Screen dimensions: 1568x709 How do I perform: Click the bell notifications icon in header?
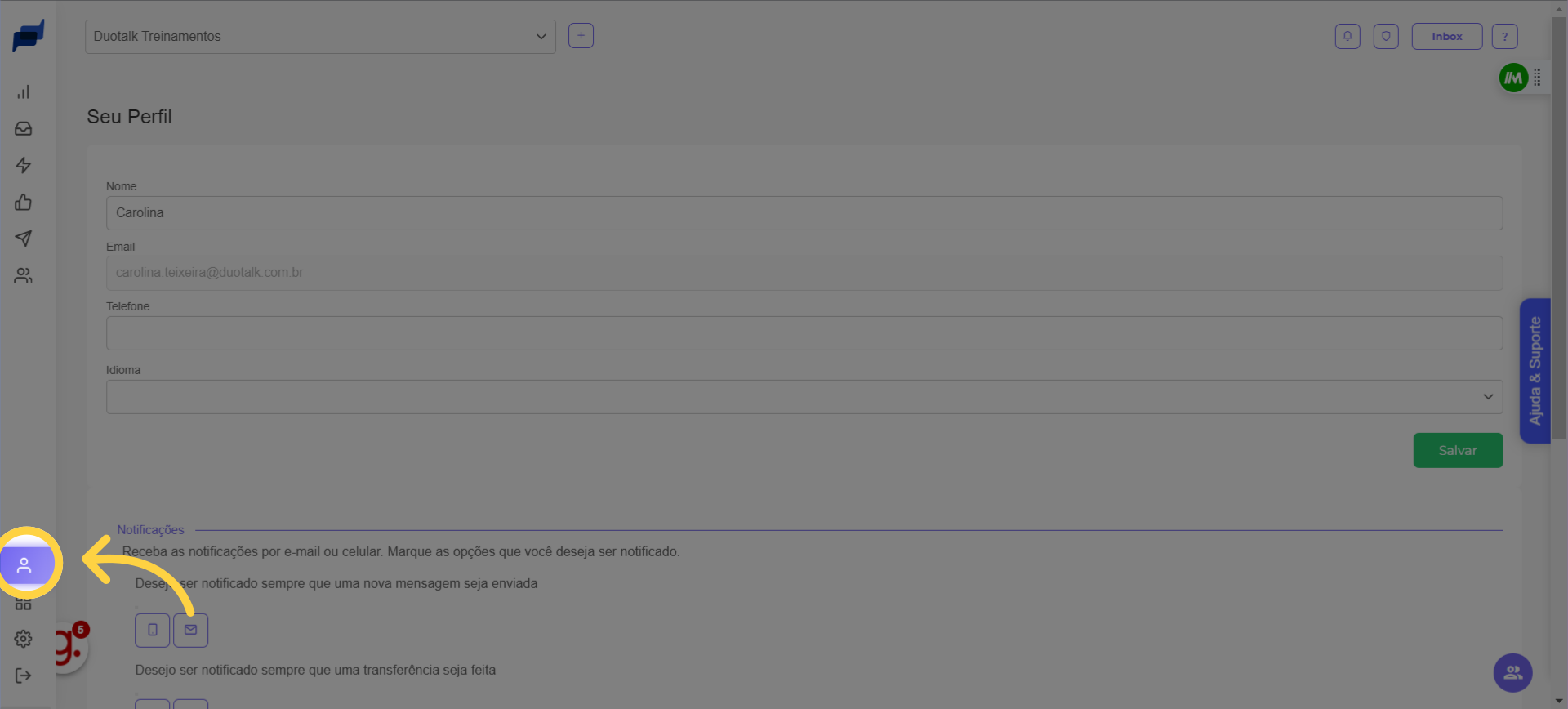[x=1347, y=36]
